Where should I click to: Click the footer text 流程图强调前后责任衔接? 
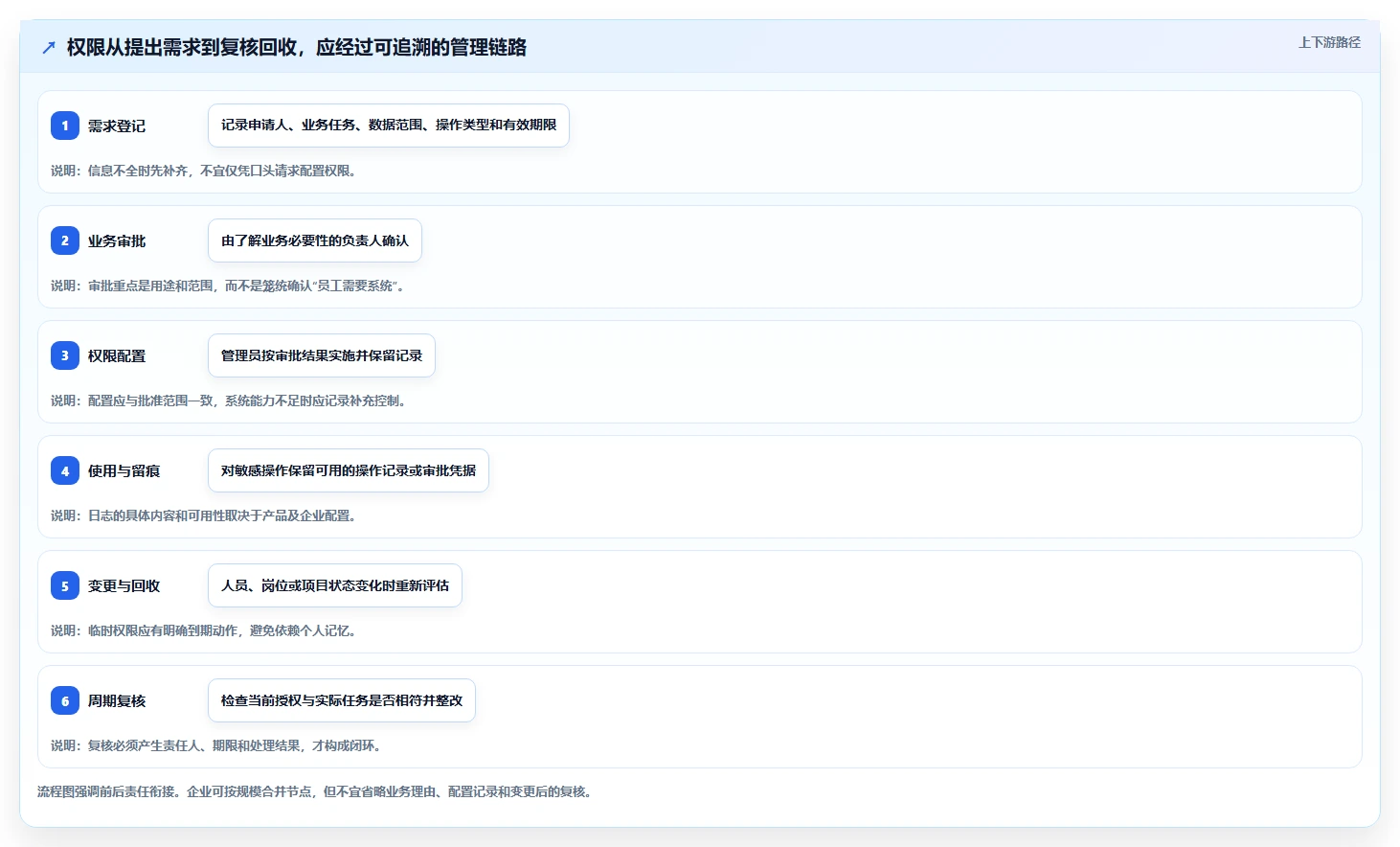(317, 791)
